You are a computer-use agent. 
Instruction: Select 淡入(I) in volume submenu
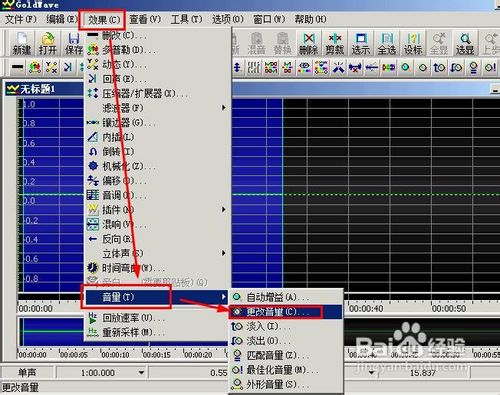(x=286, y=326)
